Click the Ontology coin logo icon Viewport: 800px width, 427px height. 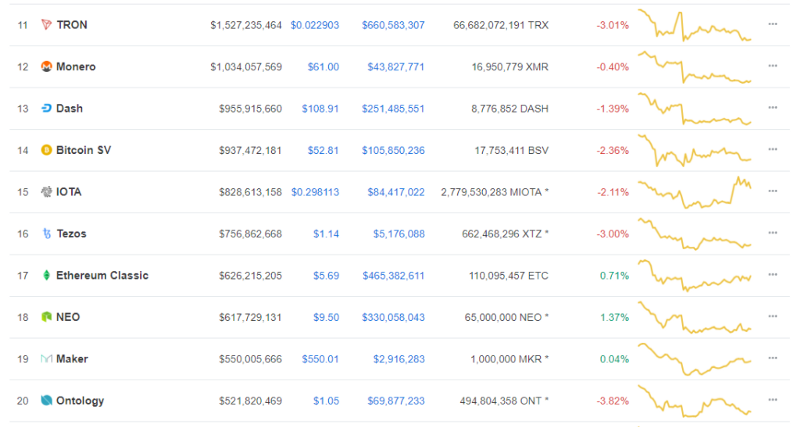[x=46, y=400]
